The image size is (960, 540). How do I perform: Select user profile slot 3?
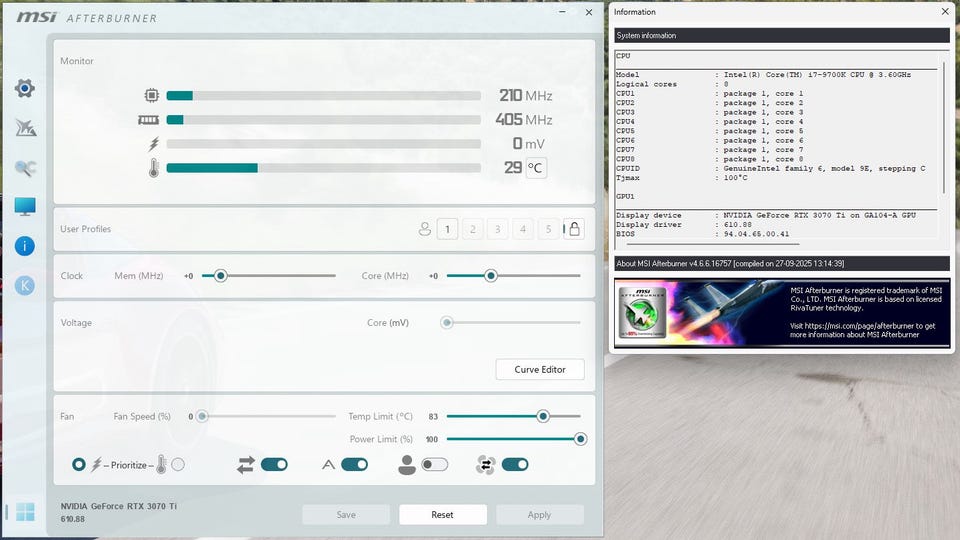pos(498,229)
